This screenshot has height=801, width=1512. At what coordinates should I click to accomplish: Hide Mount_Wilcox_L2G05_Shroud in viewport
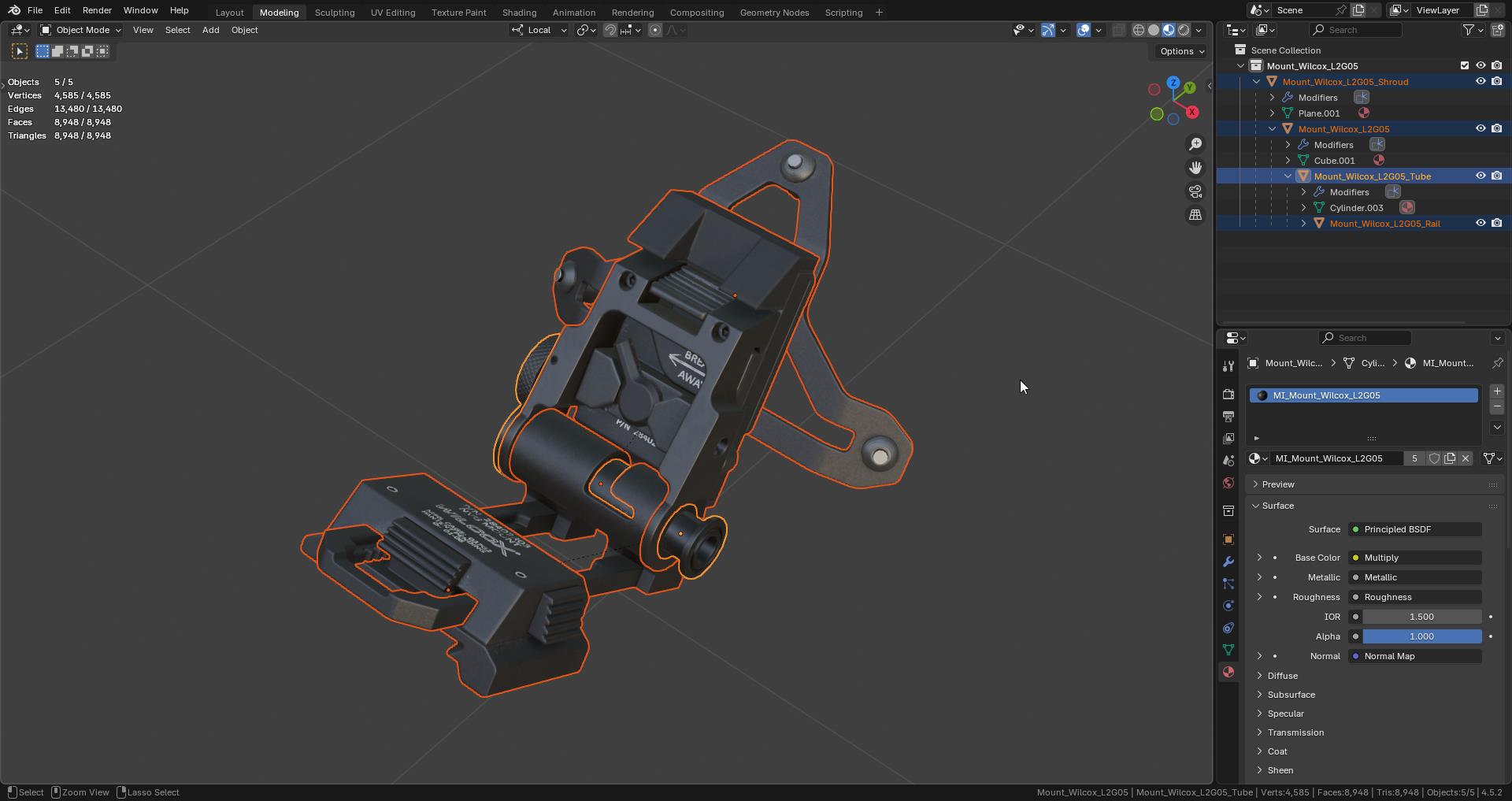pyautogui.click(x=1480, y=81)
